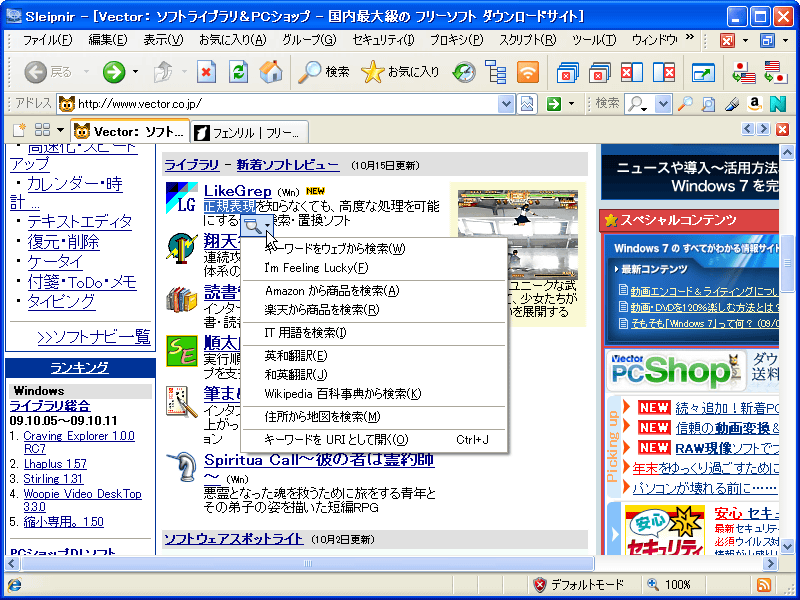This screenshot has width=800, height=600.
Task: Click the game screenshot thumbnail
Action: click(517, 237)
